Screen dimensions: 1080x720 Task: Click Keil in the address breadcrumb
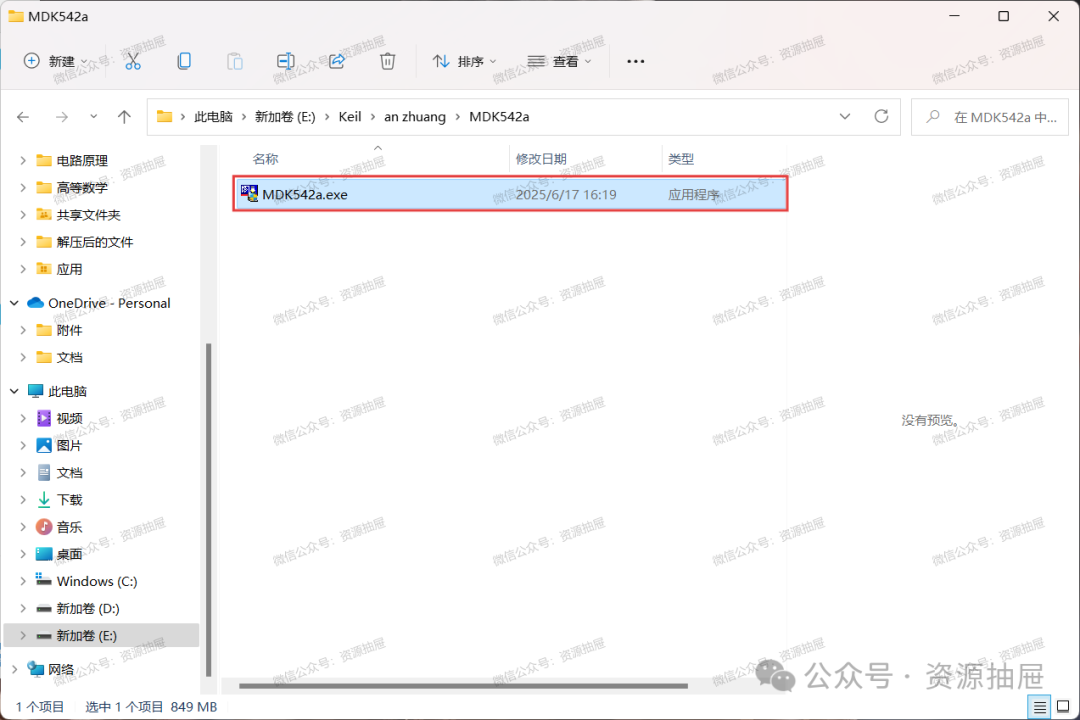350,116
